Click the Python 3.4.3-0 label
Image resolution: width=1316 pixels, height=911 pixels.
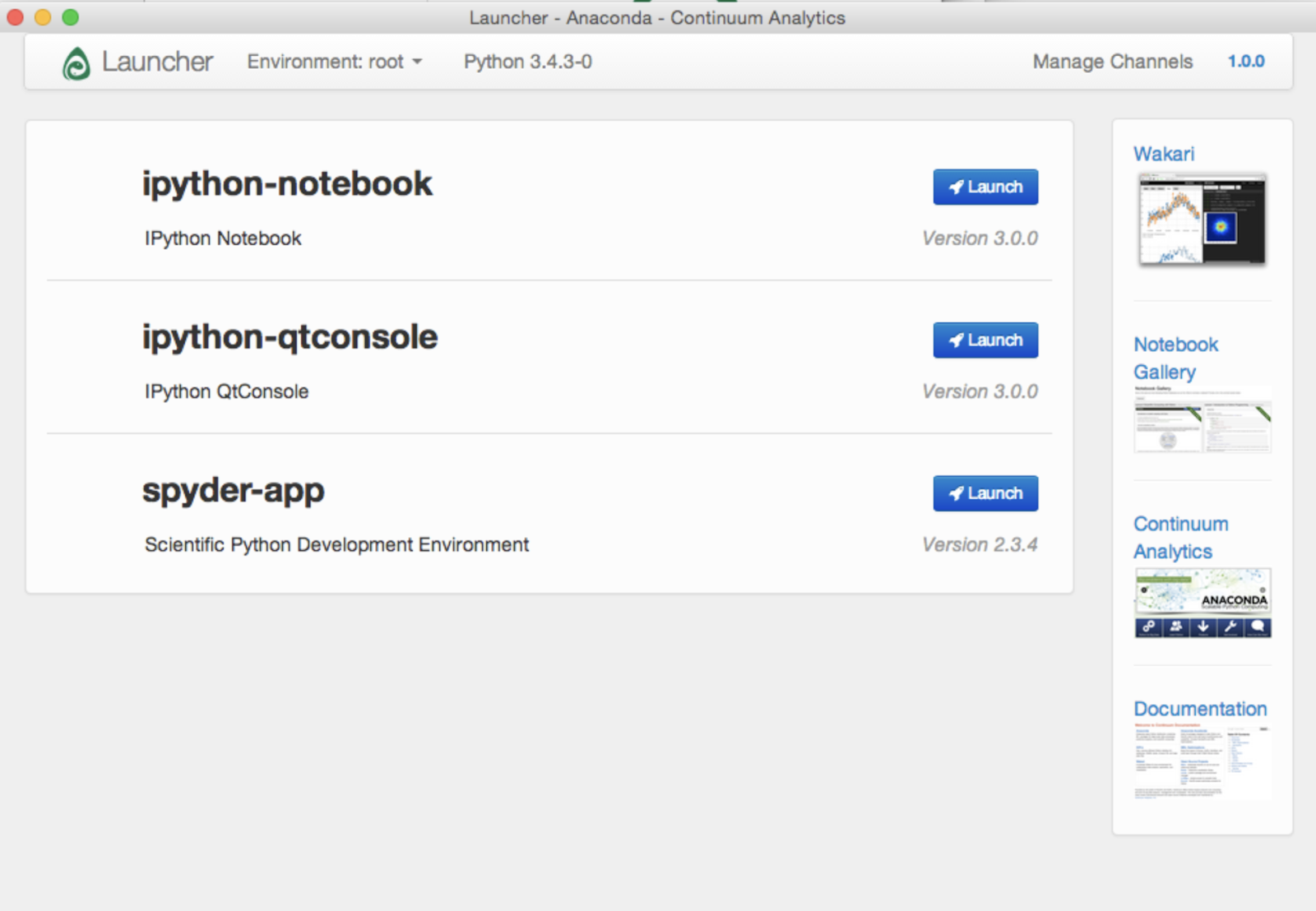[x=527, y=62]
